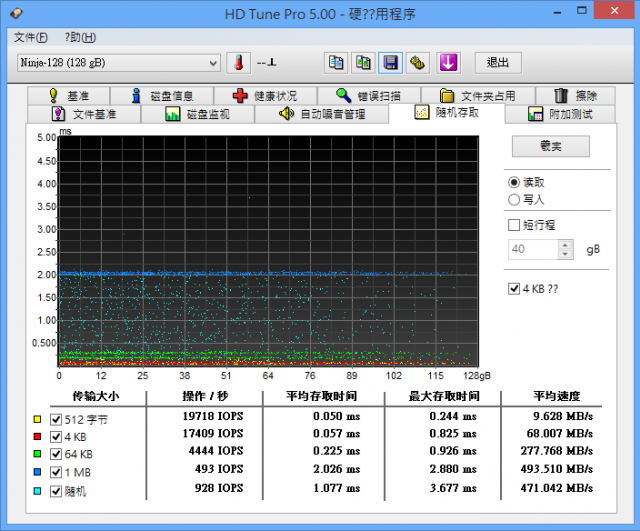Viewport: 640px width, 531px height.
Task: Toggle the 4 KB ?? alignment checkbox
Action: click(514, 289)
